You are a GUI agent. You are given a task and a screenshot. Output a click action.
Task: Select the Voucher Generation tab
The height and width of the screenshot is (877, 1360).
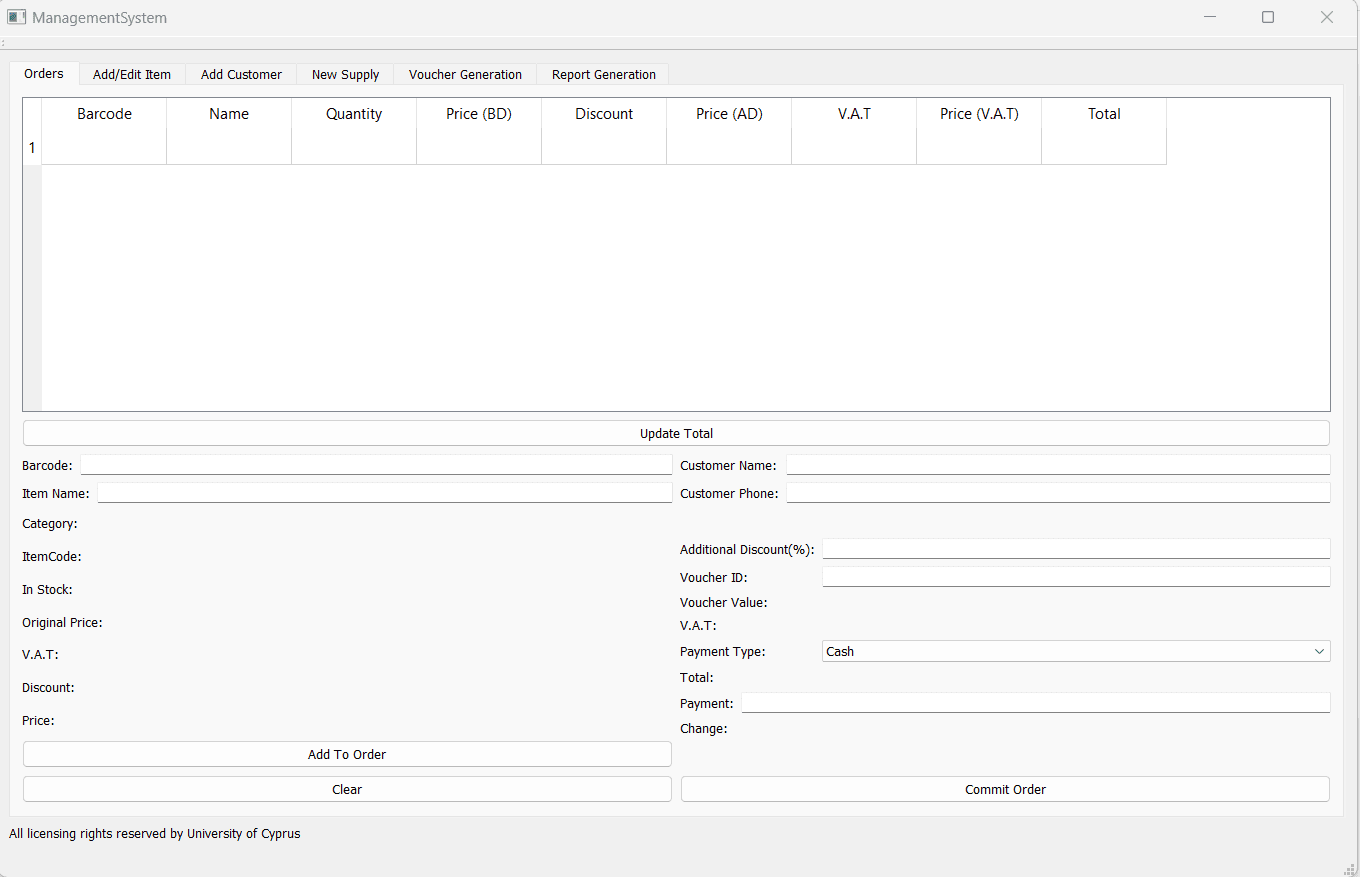click(465, 75)
